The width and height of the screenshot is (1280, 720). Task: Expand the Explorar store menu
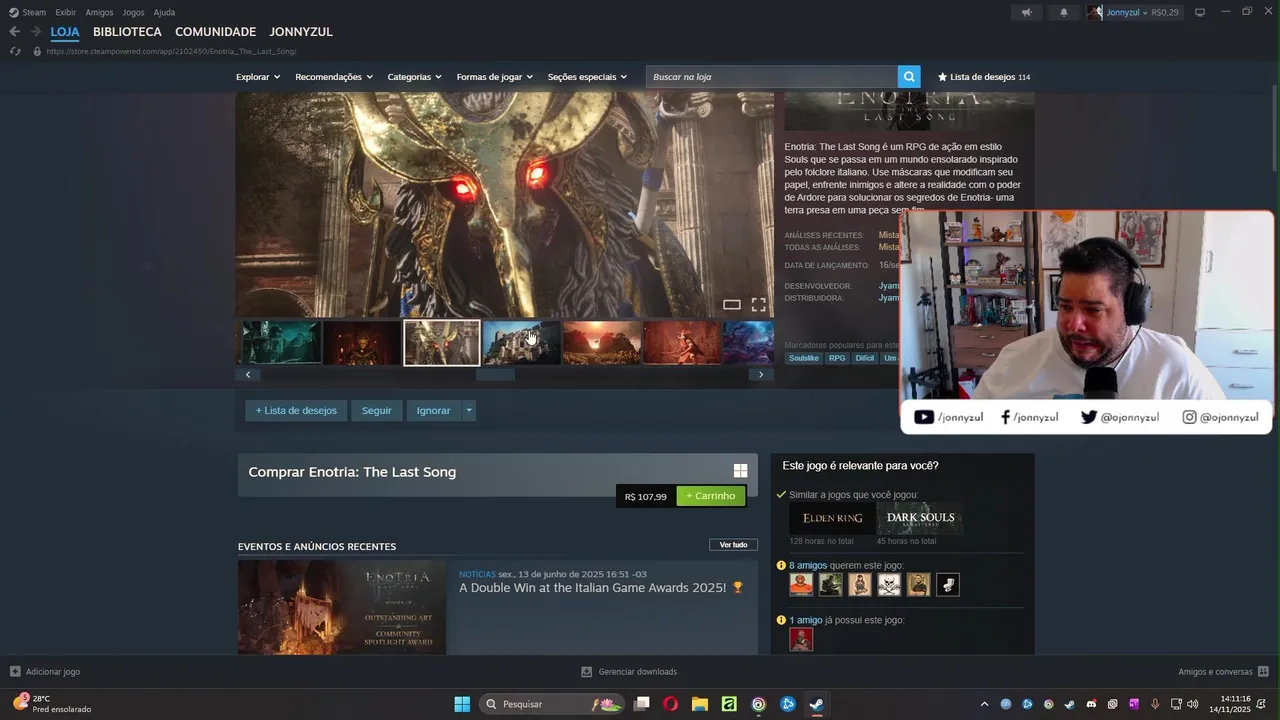coord(258,77)
